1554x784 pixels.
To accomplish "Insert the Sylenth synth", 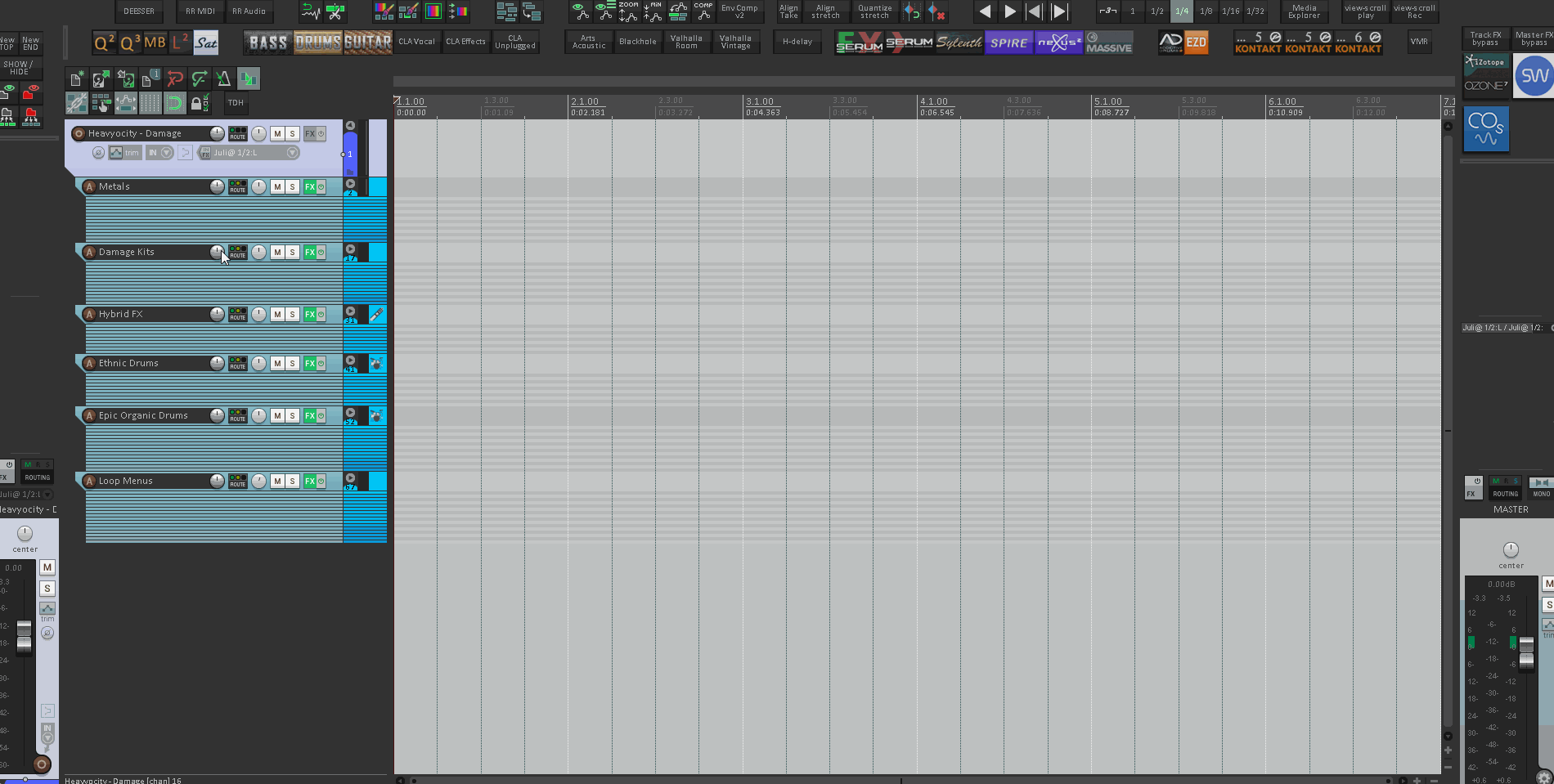I will click(x=959, y=43).
